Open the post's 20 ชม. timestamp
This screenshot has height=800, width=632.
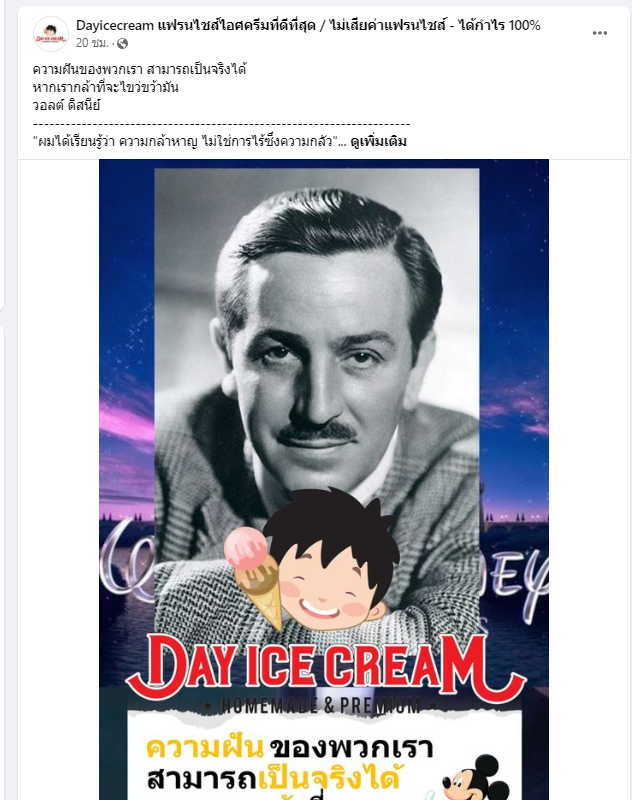[x=92, y=43]
